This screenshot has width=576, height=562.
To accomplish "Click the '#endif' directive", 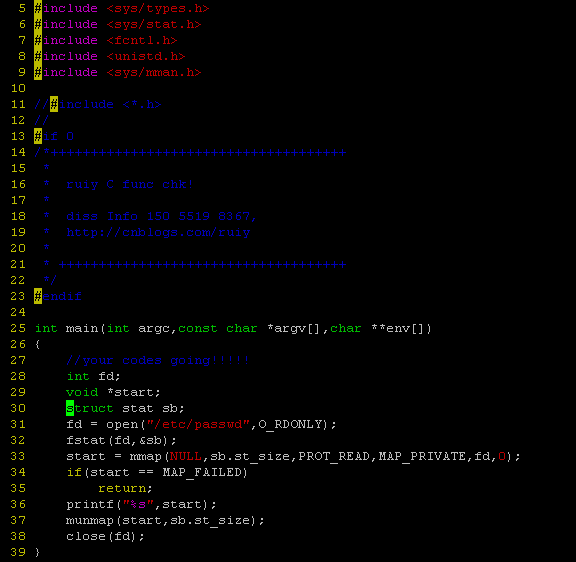I will pos(58,296).
